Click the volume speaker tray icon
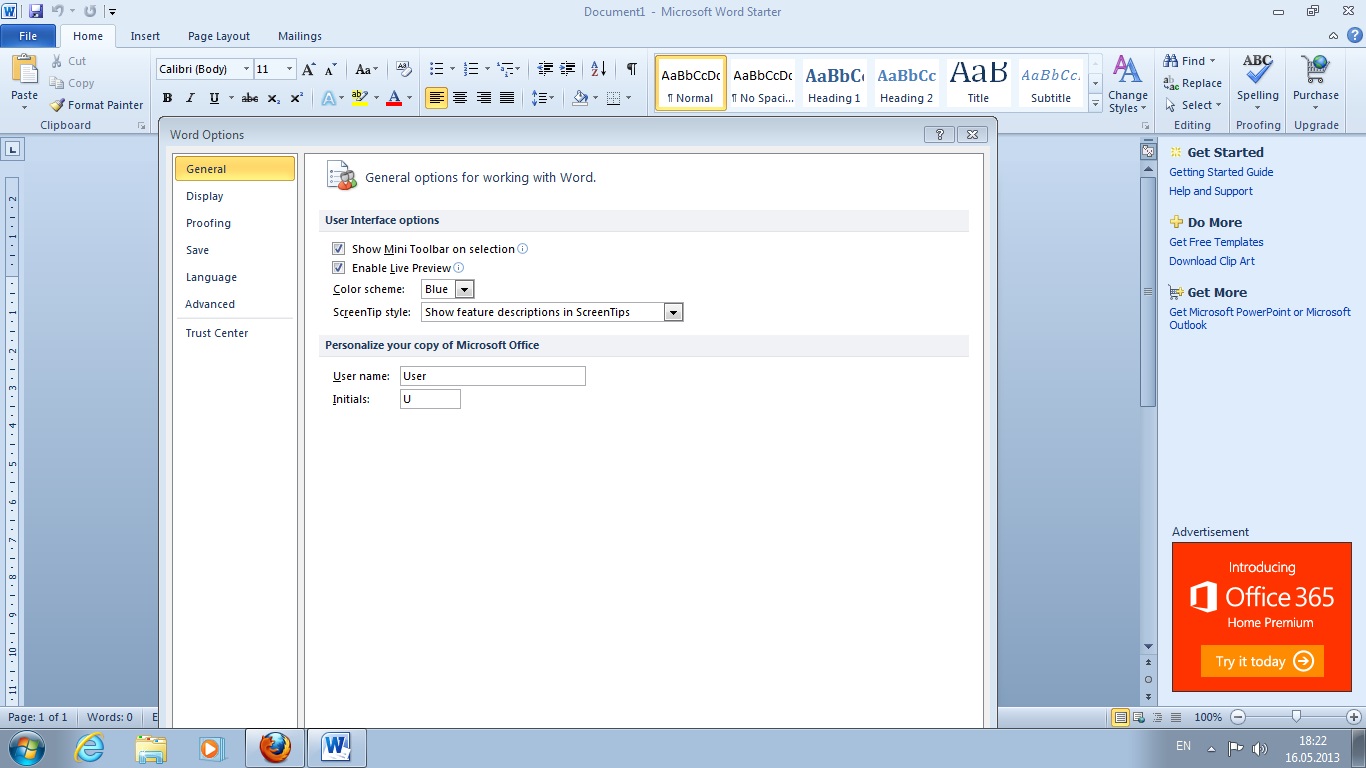The width and height of the screenshot is (1366, 768). point(1260,748)
